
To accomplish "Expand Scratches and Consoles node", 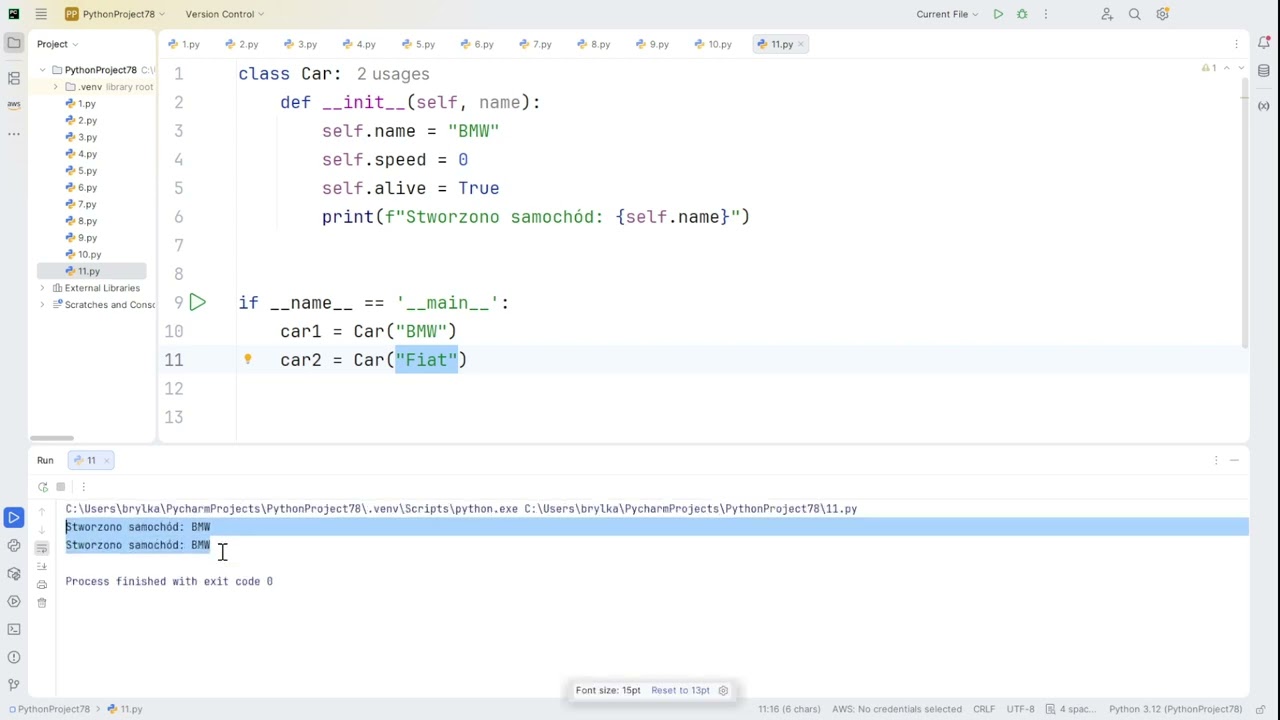I will click(x=43, y=305).
